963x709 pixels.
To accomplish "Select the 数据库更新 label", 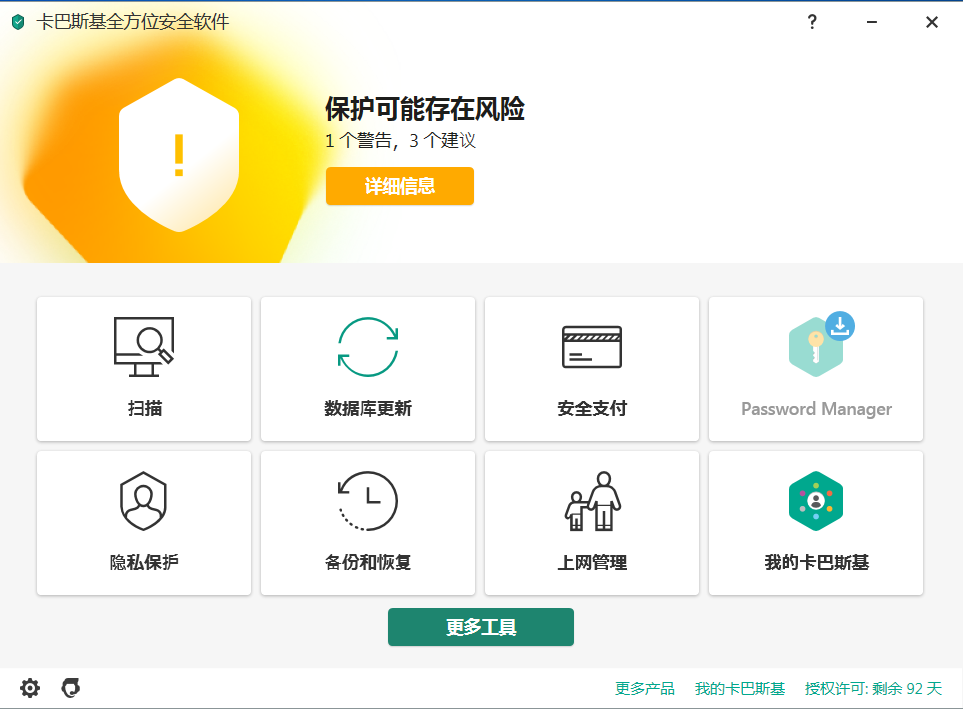I will point(368,408).
